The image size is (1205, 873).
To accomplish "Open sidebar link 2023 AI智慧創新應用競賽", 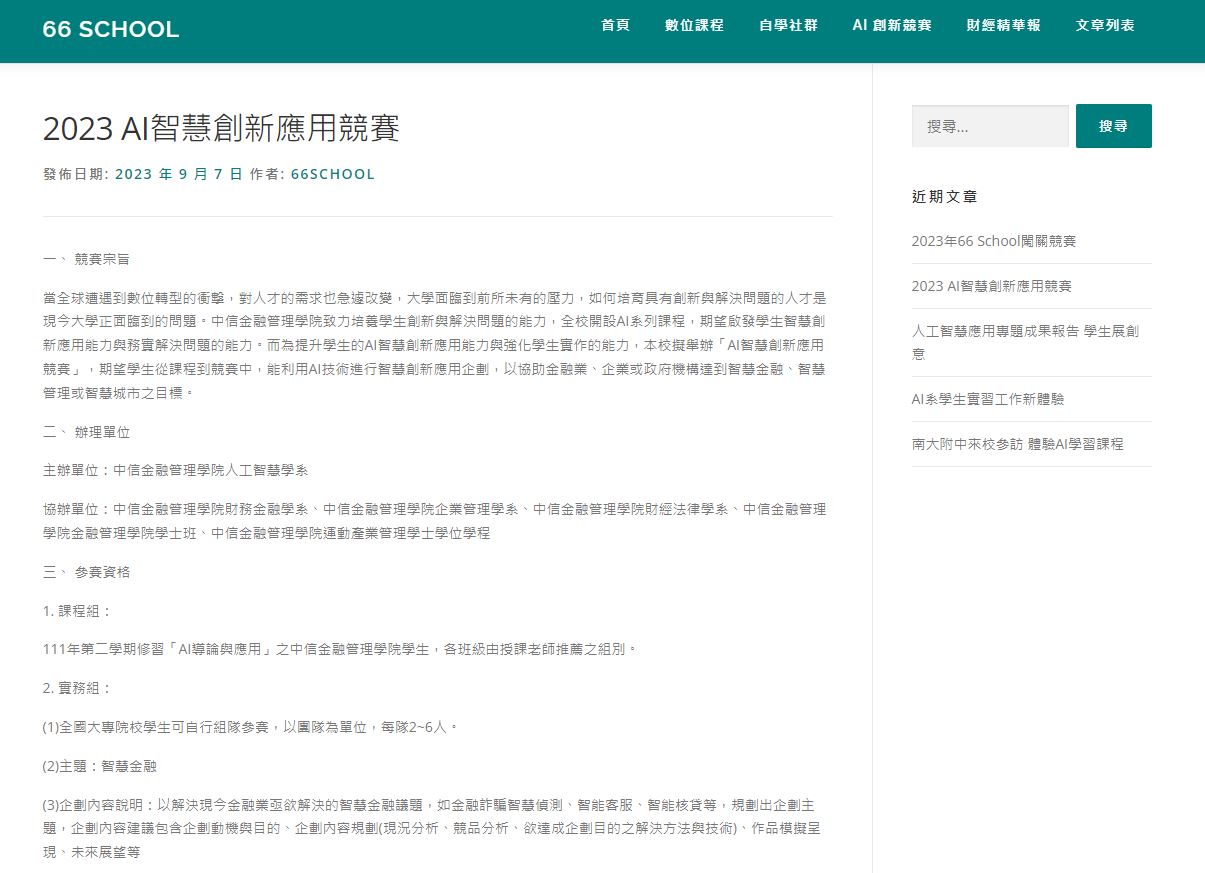I will click(x=991, y=286).
